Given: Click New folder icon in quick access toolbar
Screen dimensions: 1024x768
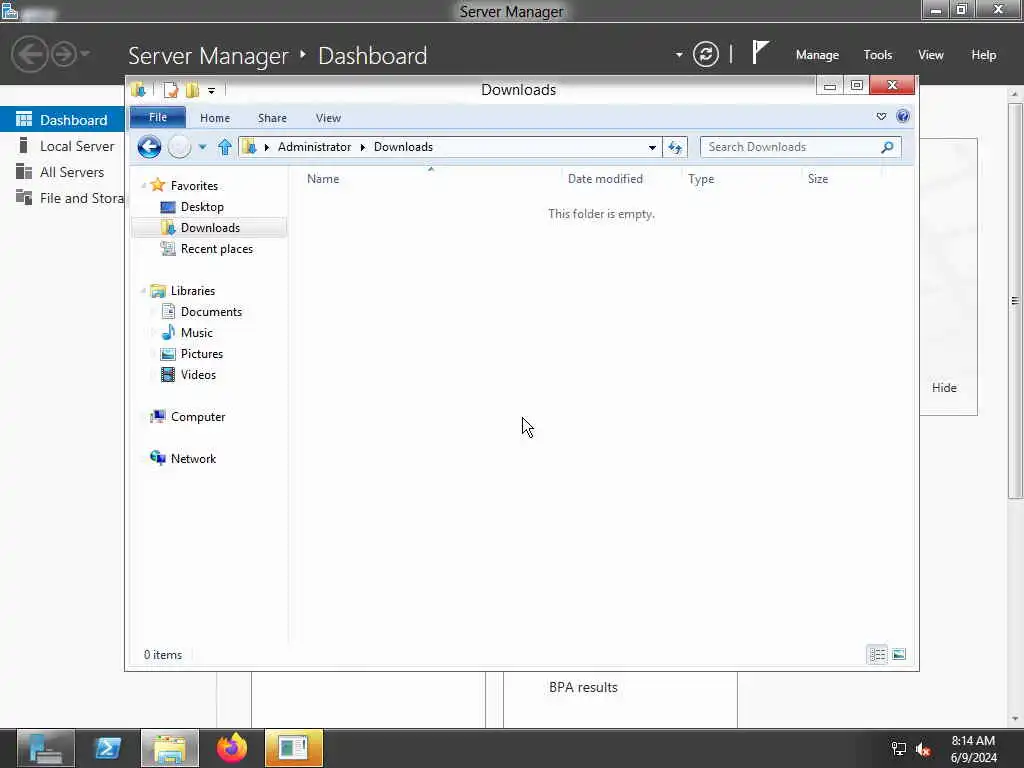Looking at the screenshot, I should click(192, 89).
